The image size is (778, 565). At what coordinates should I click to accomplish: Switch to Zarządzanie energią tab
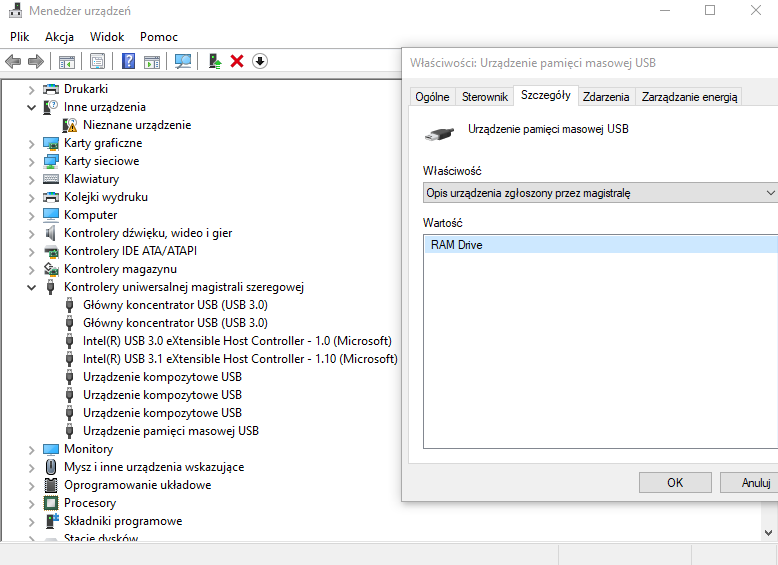coord(689,97)
